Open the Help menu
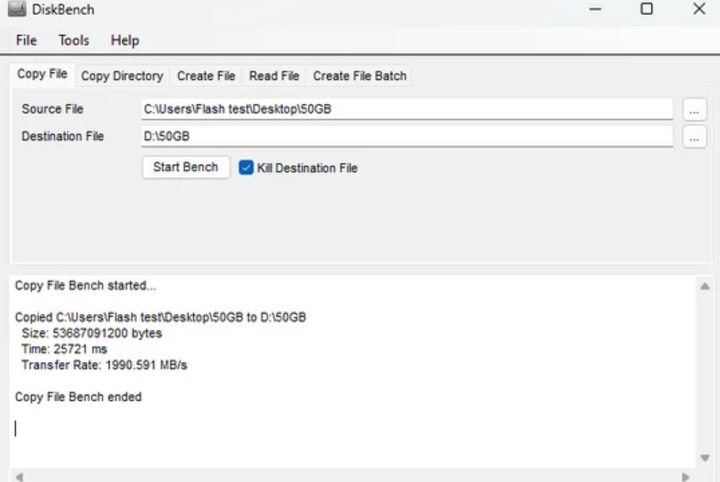This screenshot has height=482, width=720. 125,40
